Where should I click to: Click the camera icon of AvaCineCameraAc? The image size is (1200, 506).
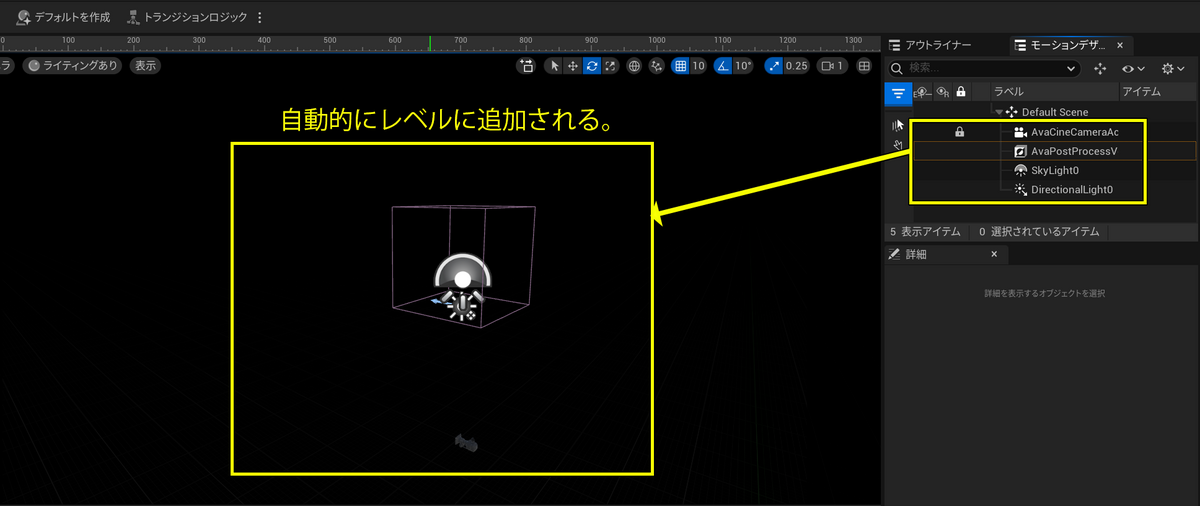[1020, 132]
